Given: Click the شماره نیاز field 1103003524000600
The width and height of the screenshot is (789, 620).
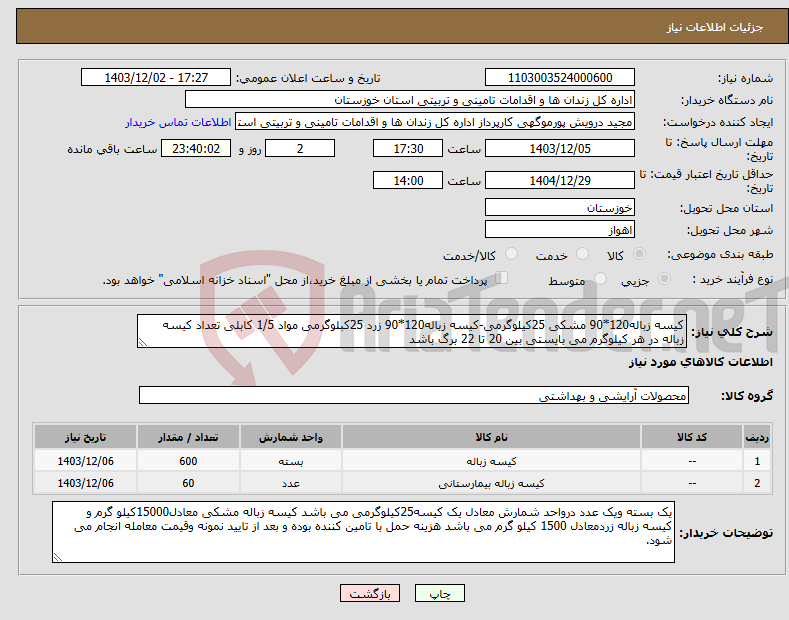Looking at the screenshot, I should click(x=560, y=78).
